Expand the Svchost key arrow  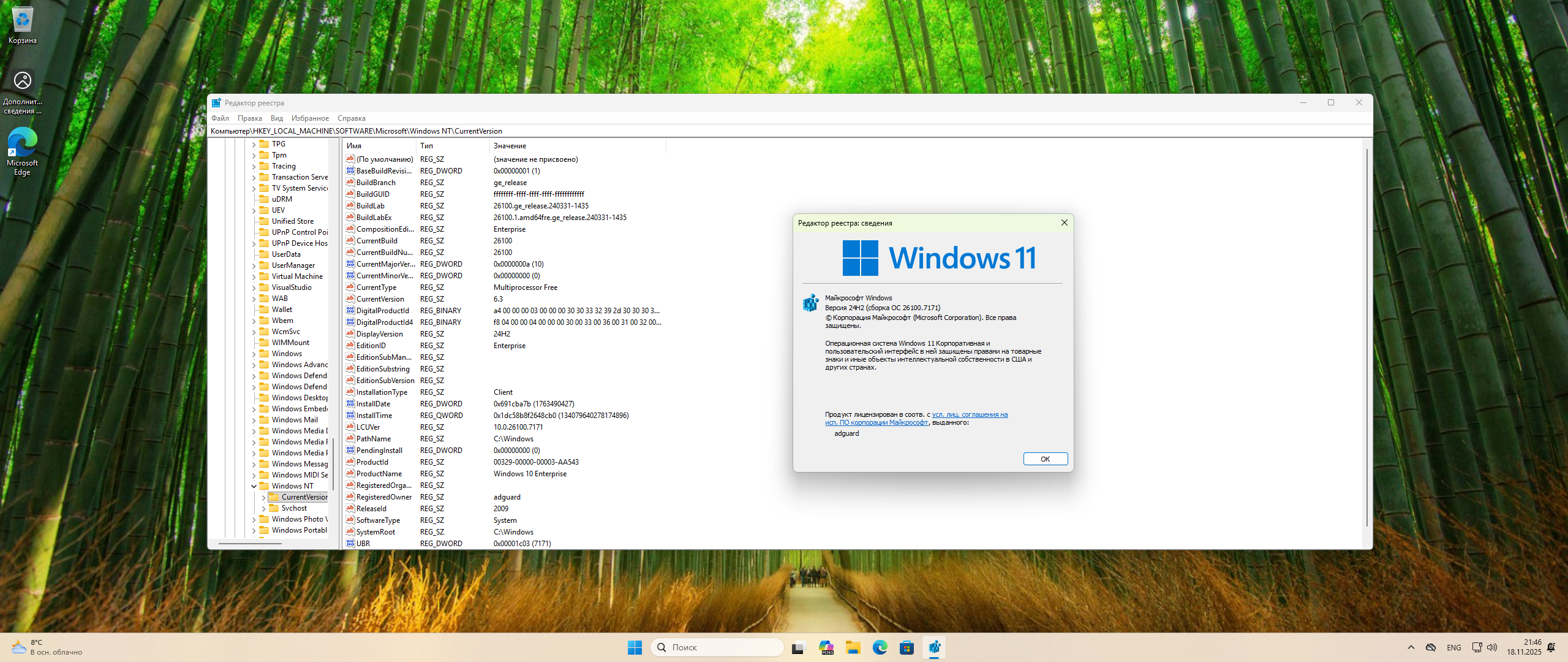click(x=263, y=508)
